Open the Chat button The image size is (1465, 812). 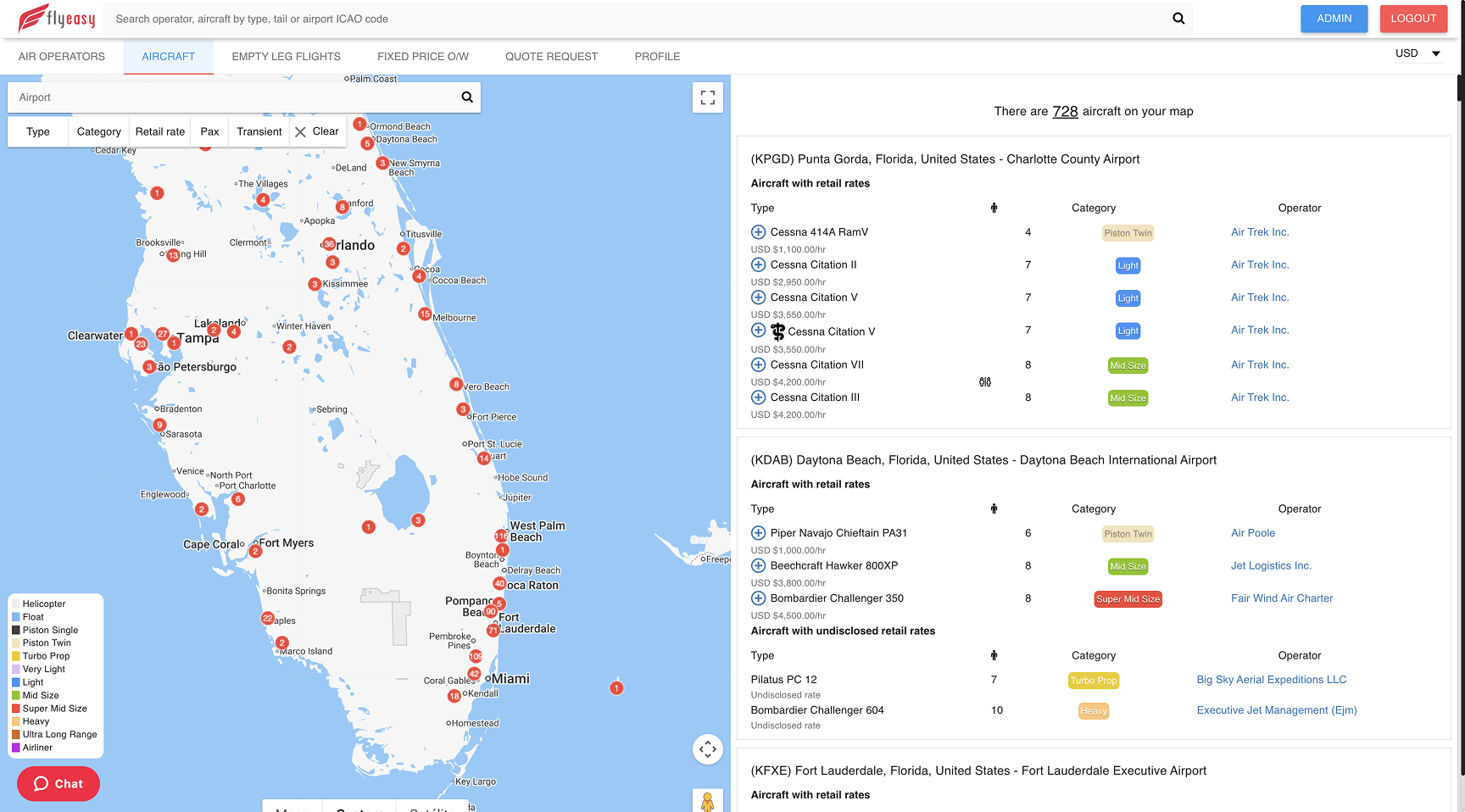click(x=58, y=784)
